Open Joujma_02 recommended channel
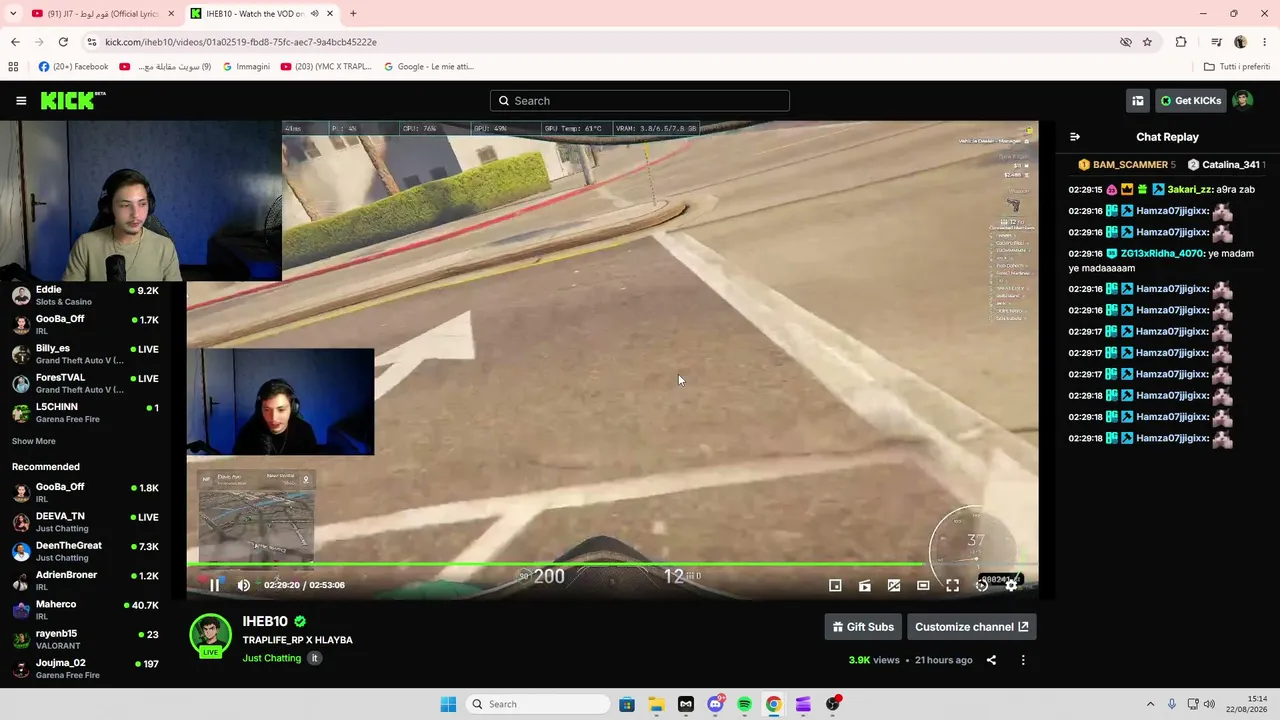The width and height of the screenshot is (1280, 720). [88, 668]
